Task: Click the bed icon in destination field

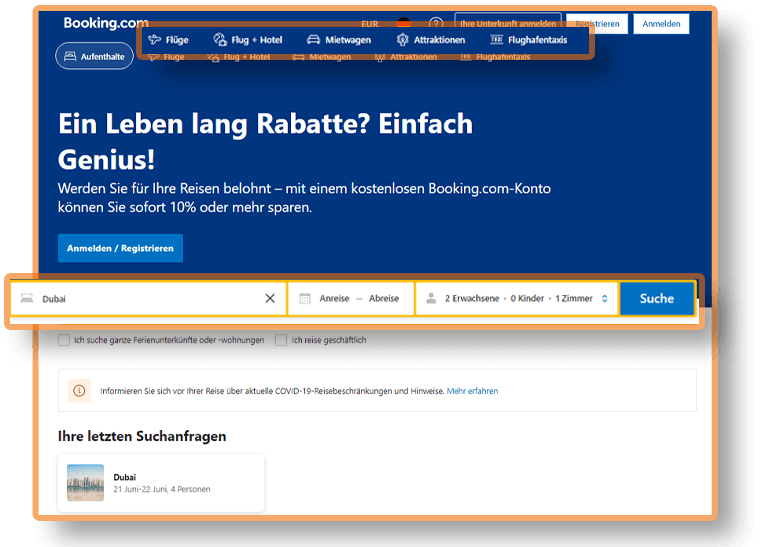Action: pyautogui.click(x=27, y=298)
